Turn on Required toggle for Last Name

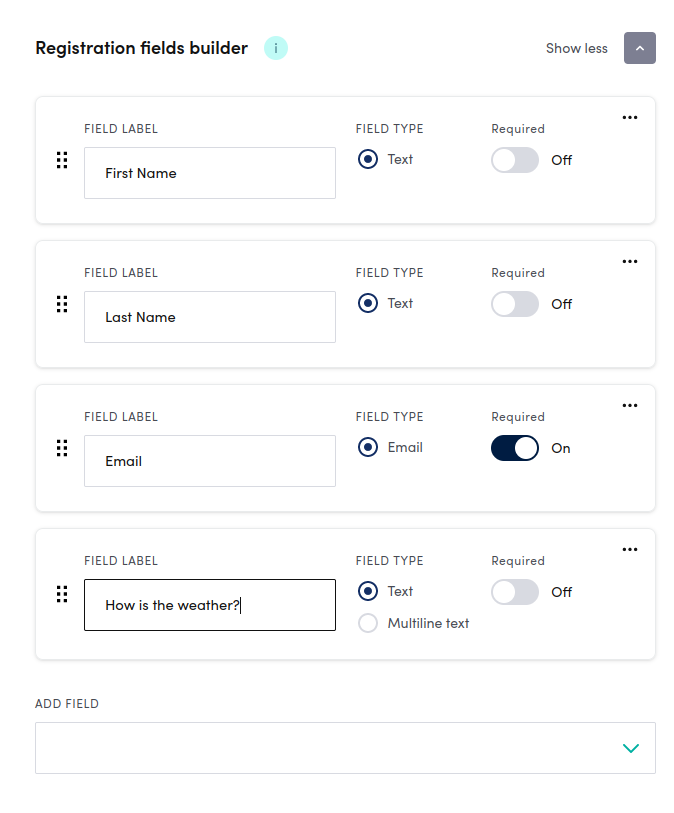(x=515, y=304)
